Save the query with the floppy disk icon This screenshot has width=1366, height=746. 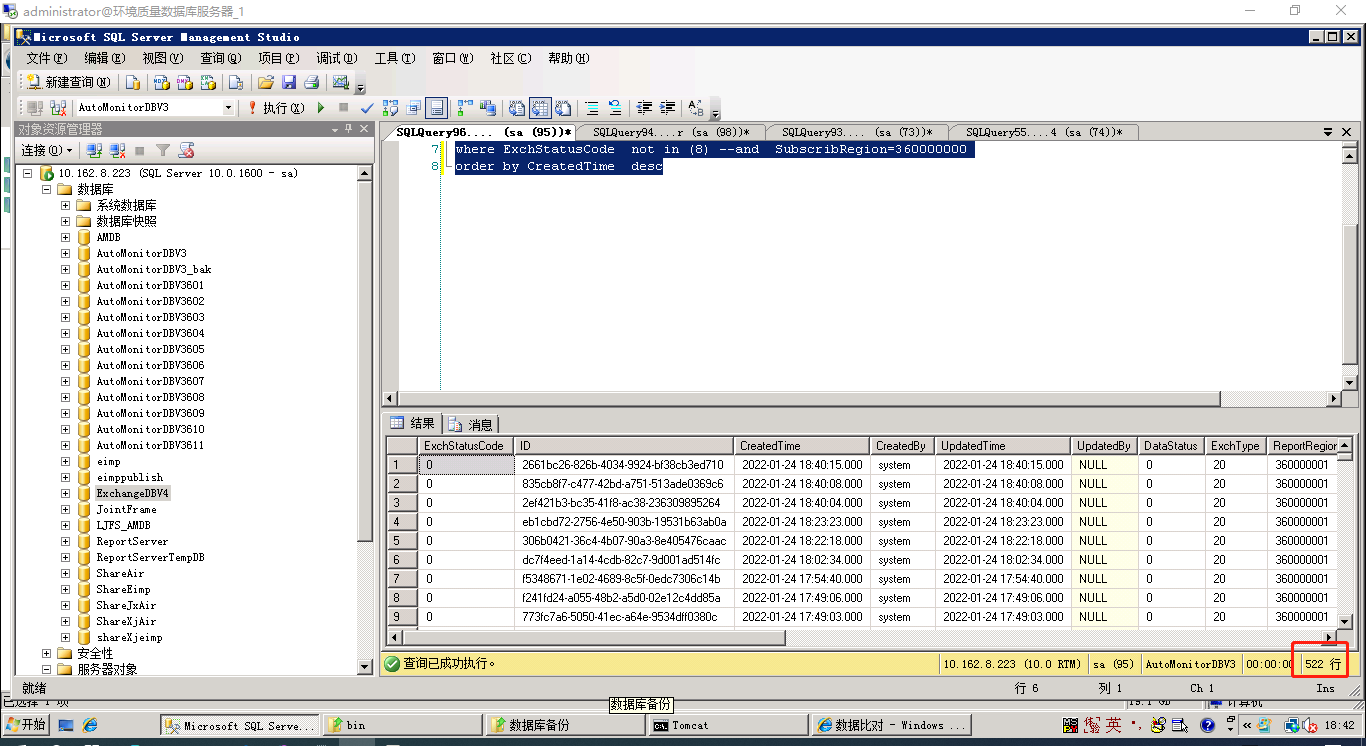tap(288, 82)
